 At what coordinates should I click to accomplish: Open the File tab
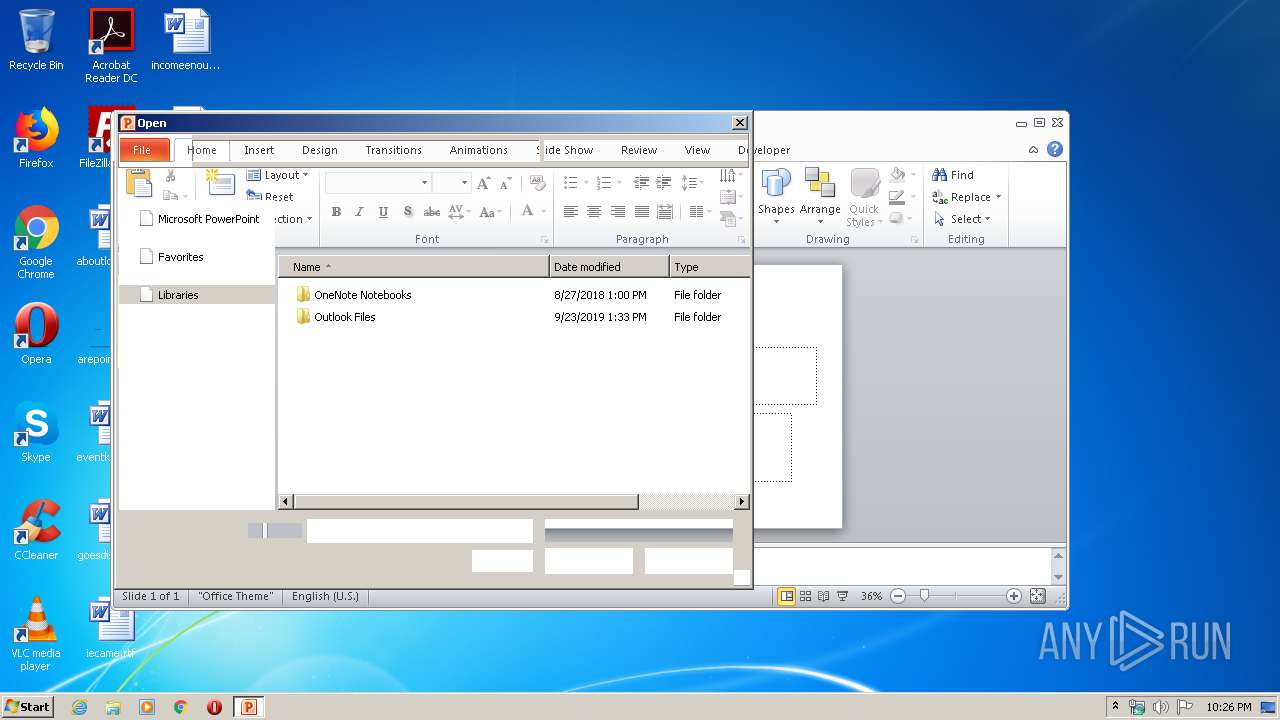(x=142, y=150)
